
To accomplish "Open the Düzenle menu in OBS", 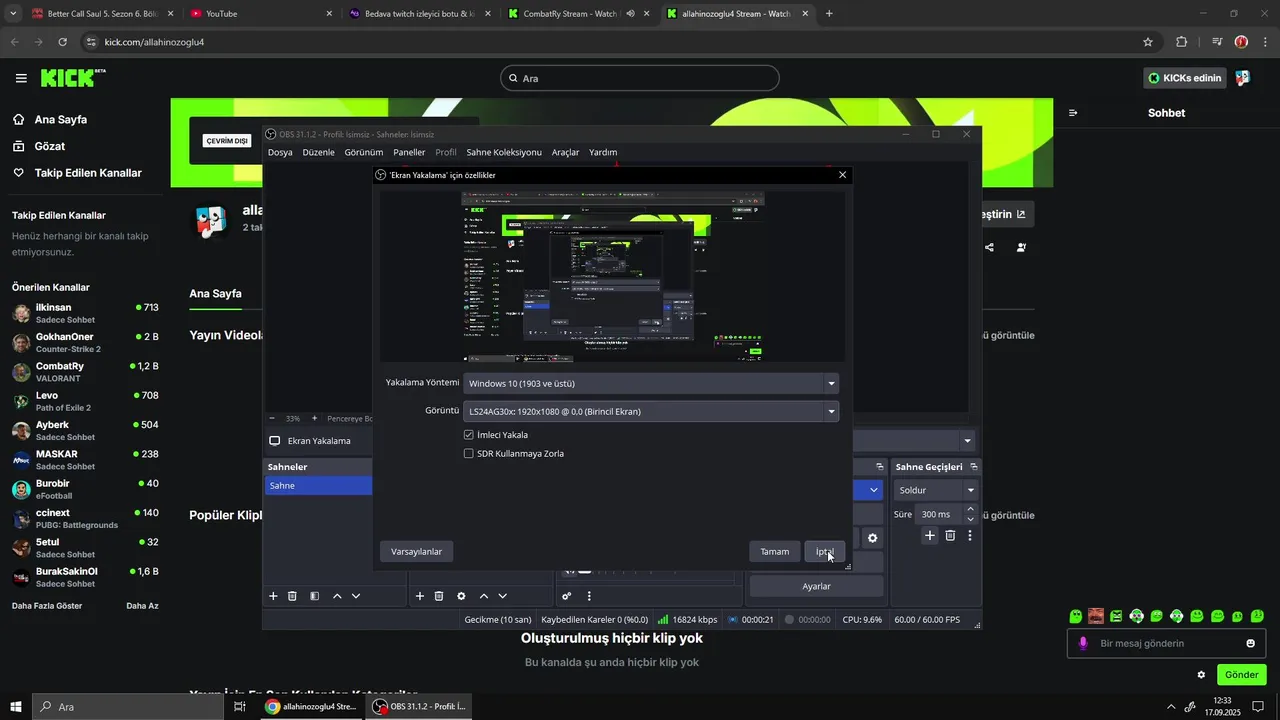I will [x=318, y=152].
